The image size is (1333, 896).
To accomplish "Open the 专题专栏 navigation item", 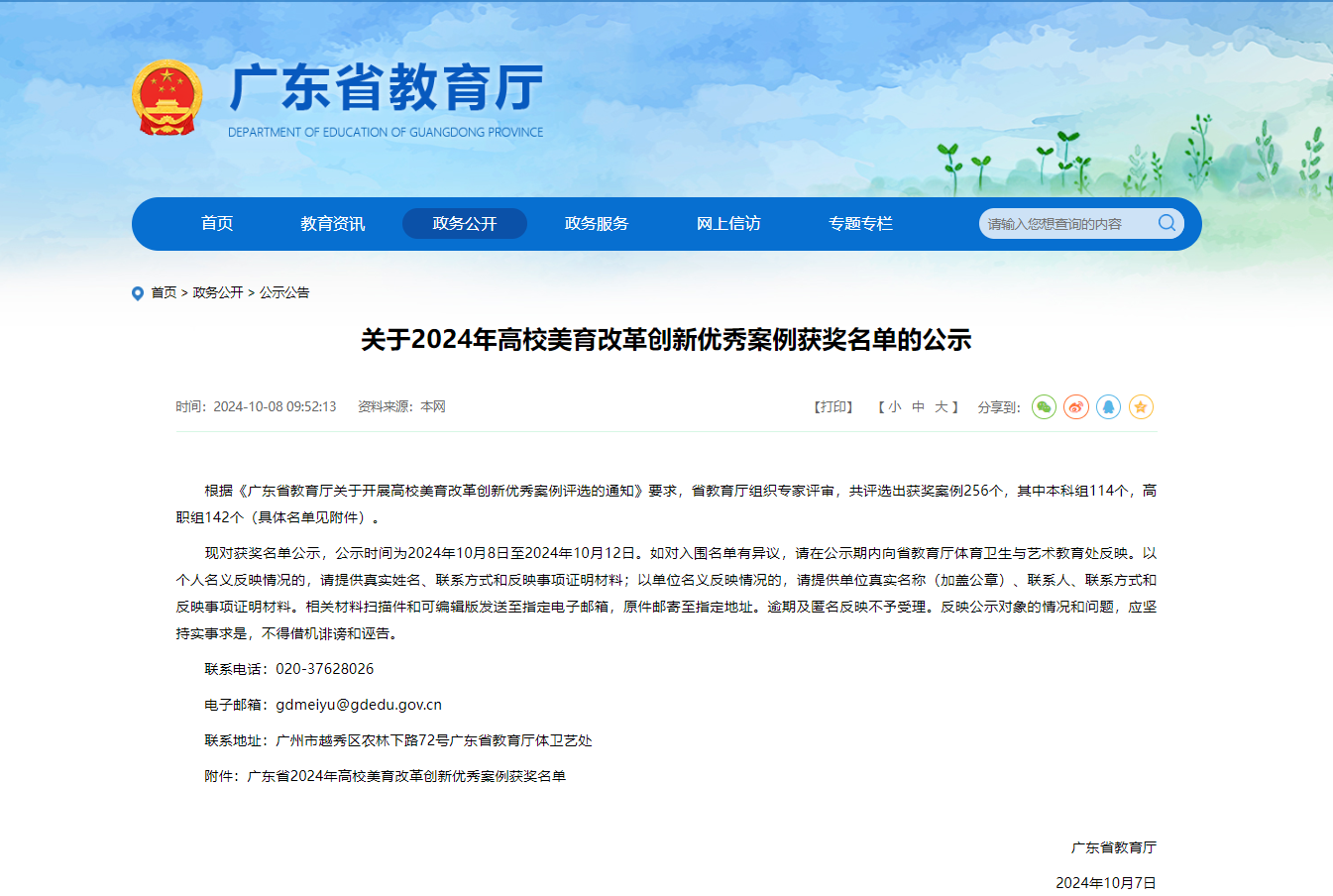I will pos(860,224).
